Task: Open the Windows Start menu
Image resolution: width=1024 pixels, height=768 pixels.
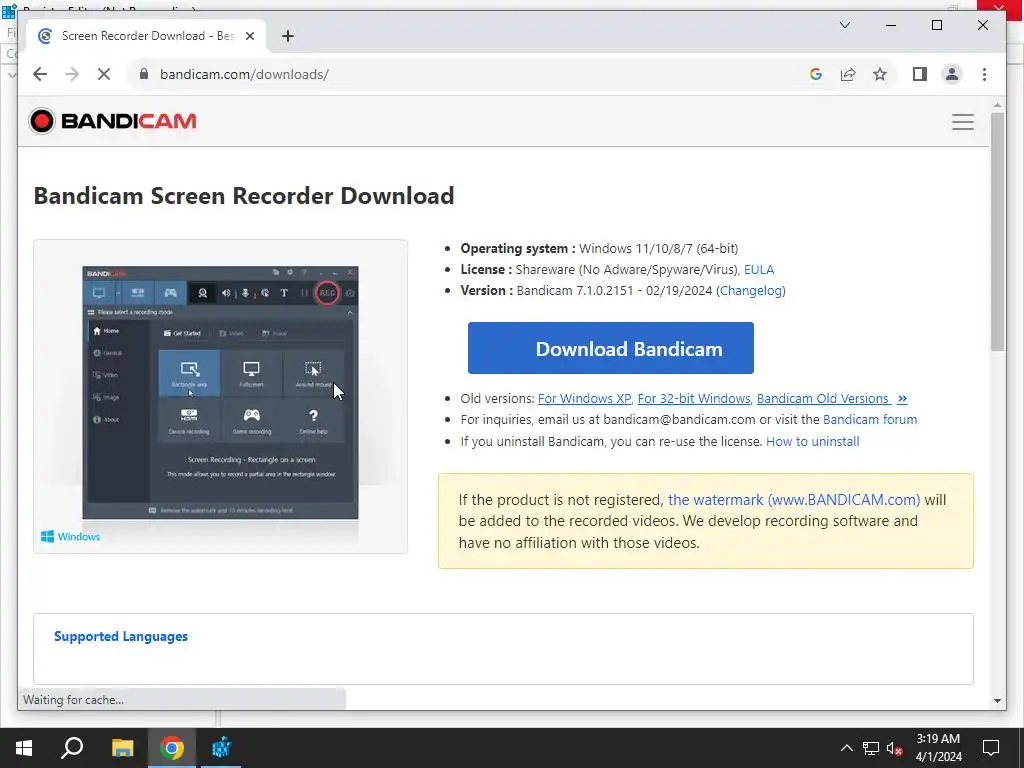Action: pyautogui.click(x=24, y=748)
